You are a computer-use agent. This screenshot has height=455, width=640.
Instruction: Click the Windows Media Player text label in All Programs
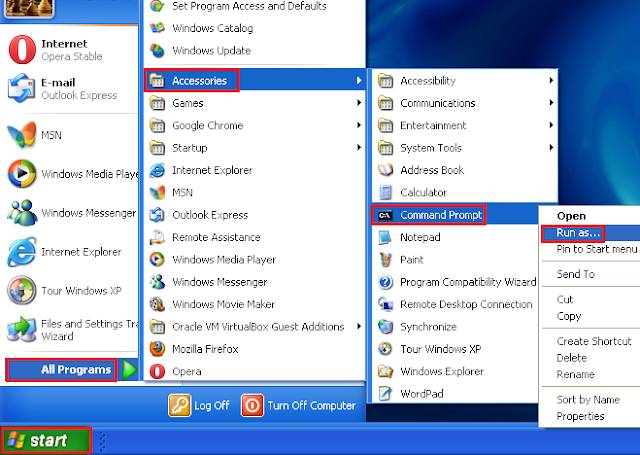click(224, 260)
